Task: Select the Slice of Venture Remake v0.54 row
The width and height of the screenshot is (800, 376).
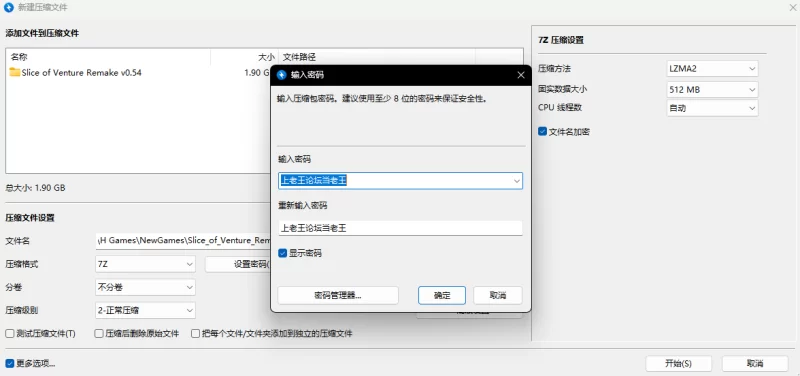Action: tap(139, 72)
